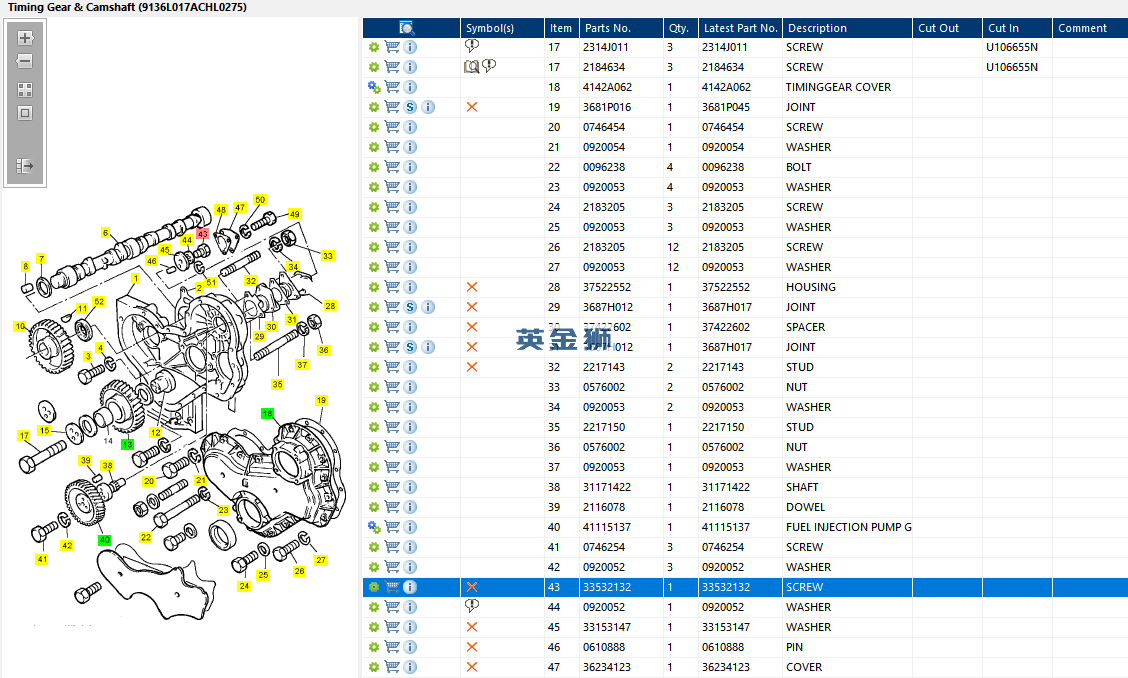Click green callout 18 in diagram
Image resolution: width=1128 pixels, height=678 pixels.
[x=268, y=414]
